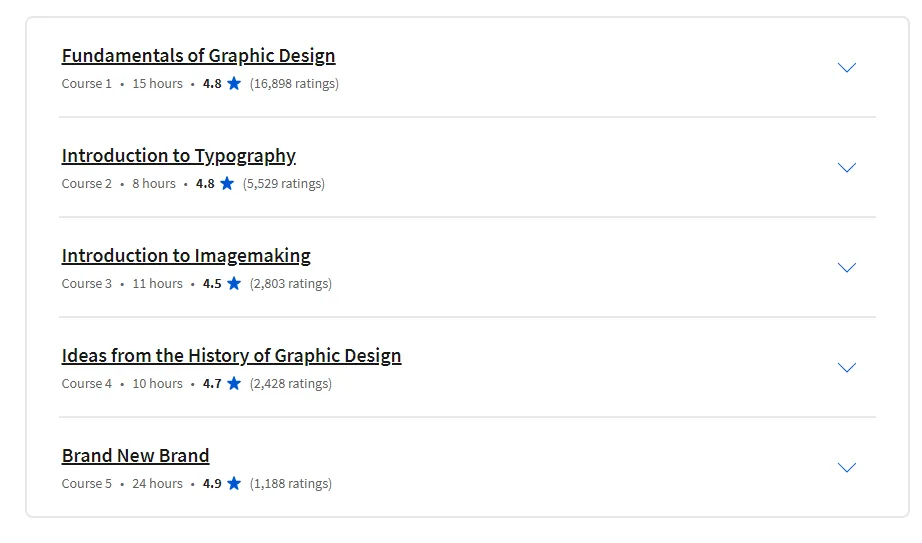Screen dimensions: 922x543
Task: Open Ideas from the History of Graphic Design
Action: click(x=231, y=356)
